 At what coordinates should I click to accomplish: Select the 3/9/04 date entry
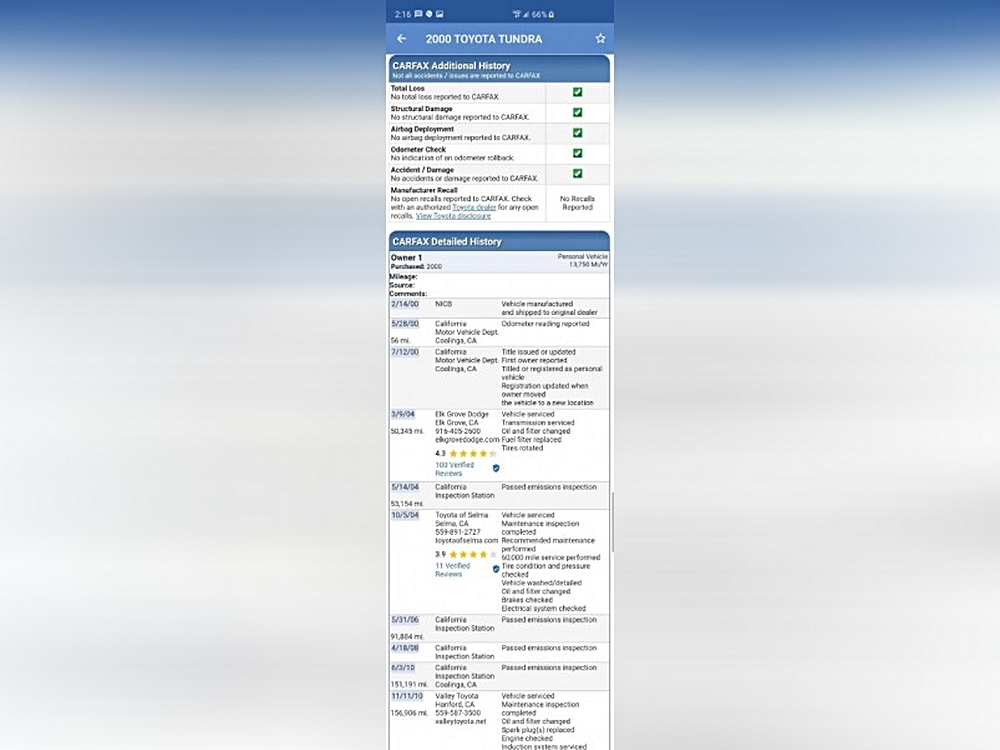click(x=402, y=415)
